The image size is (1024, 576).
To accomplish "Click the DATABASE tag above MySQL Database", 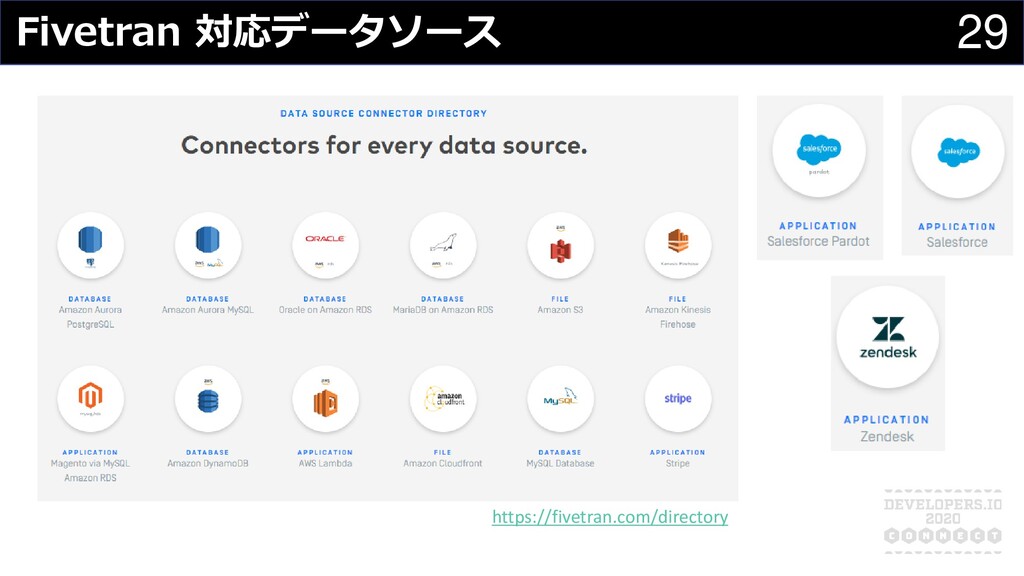I will [560, 453].
